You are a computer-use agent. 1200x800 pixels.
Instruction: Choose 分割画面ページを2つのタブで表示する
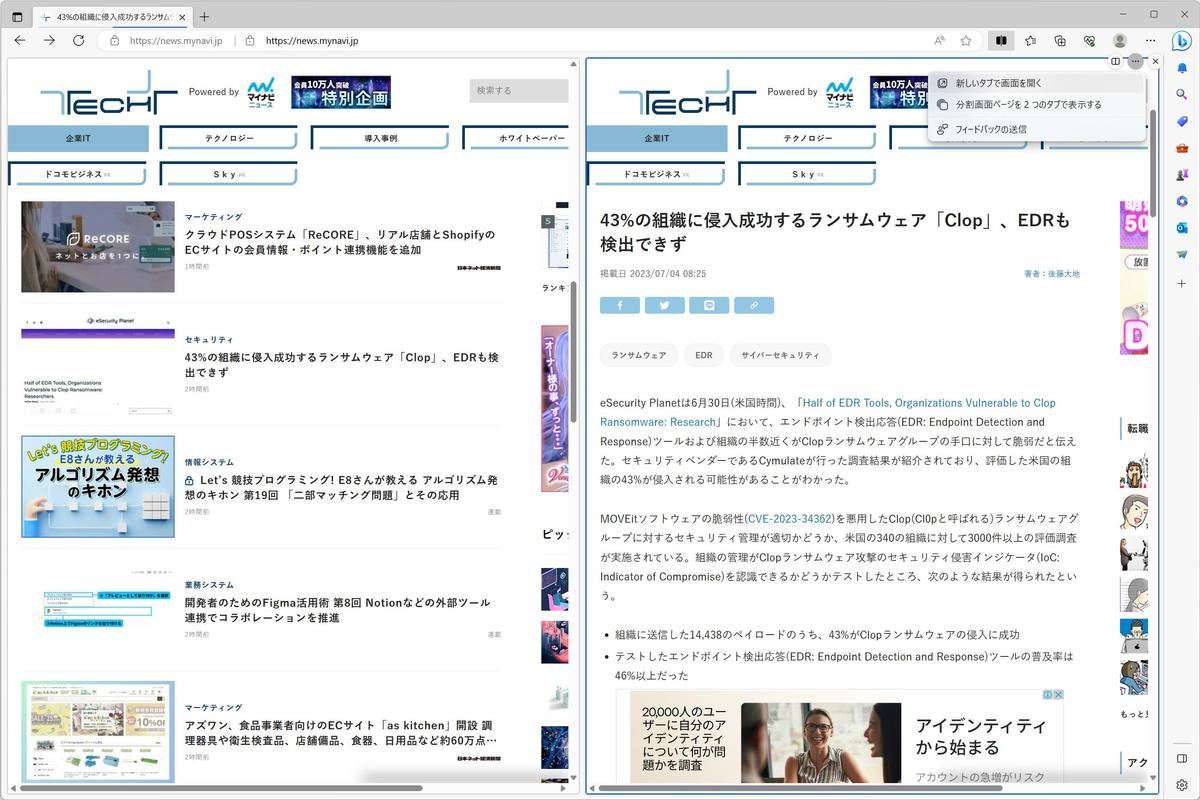click(x=1036, y=104)
